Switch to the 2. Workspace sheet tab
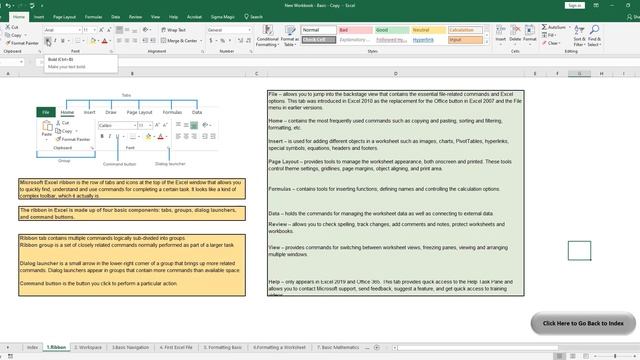Screen dimensions: 640x360 [88, 347]
